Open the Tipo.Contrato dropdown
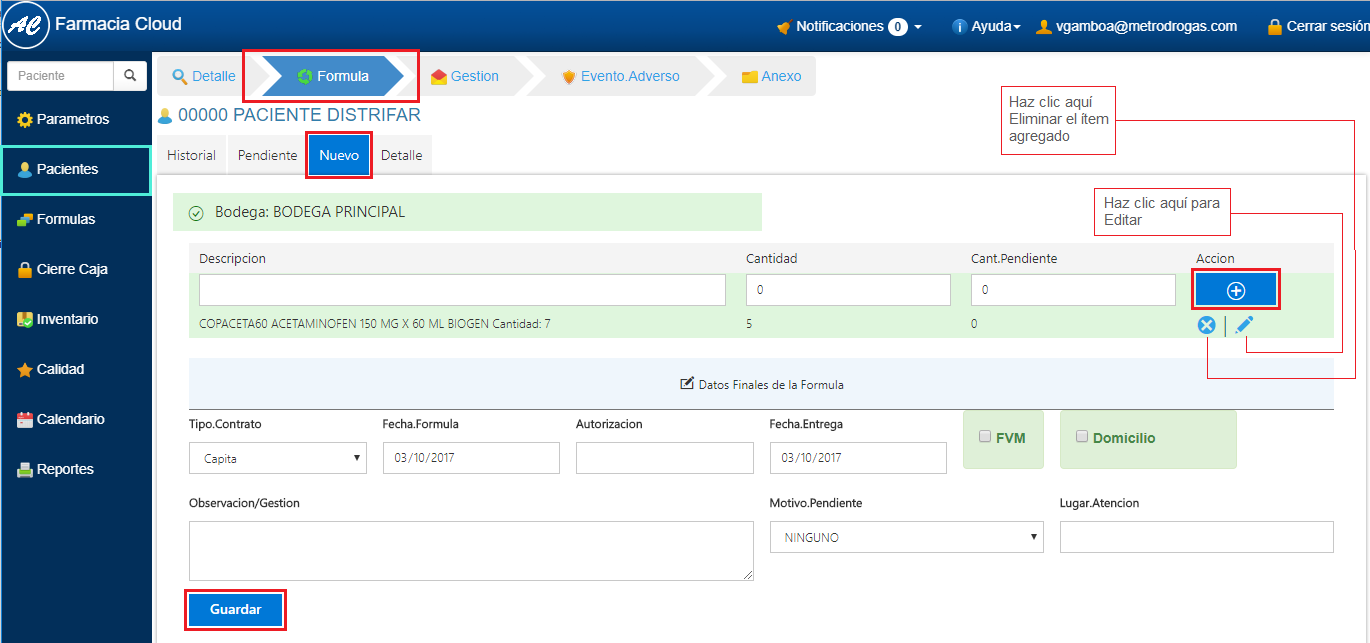1370x643 pixels. pyautogui.click(x=278, y=458)
